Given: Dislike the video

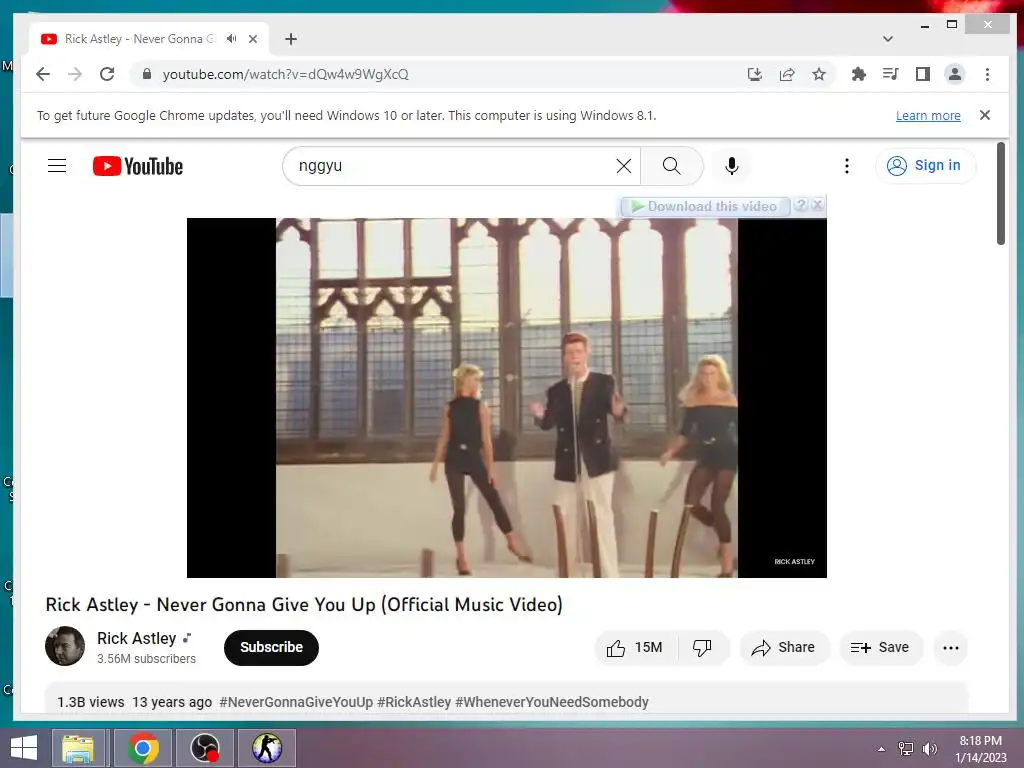Looking at the screenshot, I should tap(702, 648).
